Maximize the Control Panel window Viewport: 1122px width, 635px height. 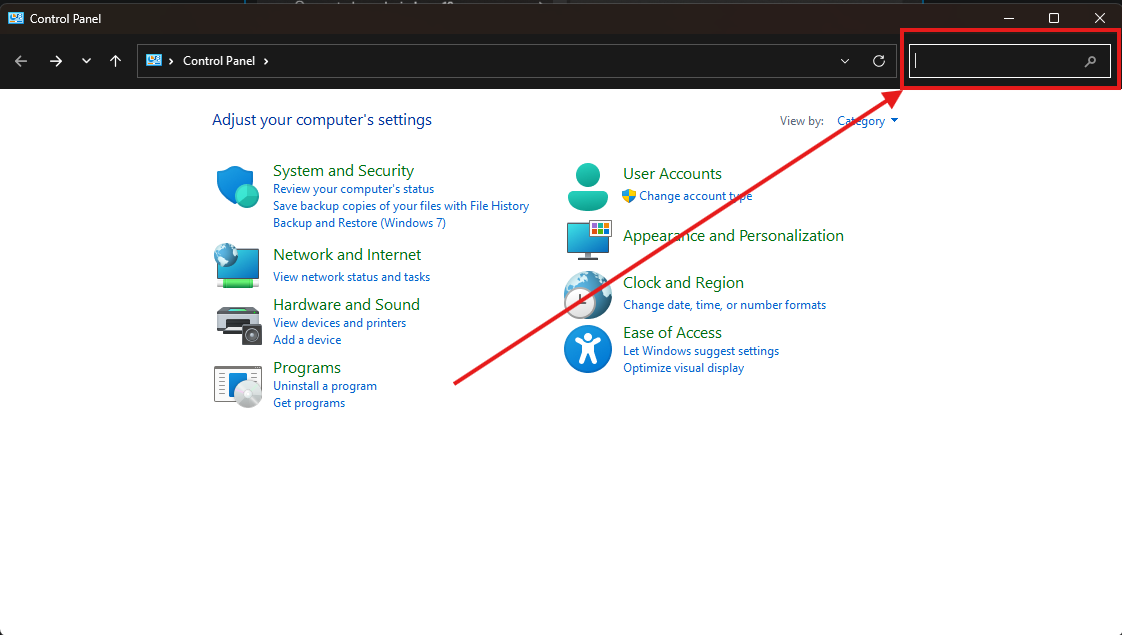(x=1054, y=18)
